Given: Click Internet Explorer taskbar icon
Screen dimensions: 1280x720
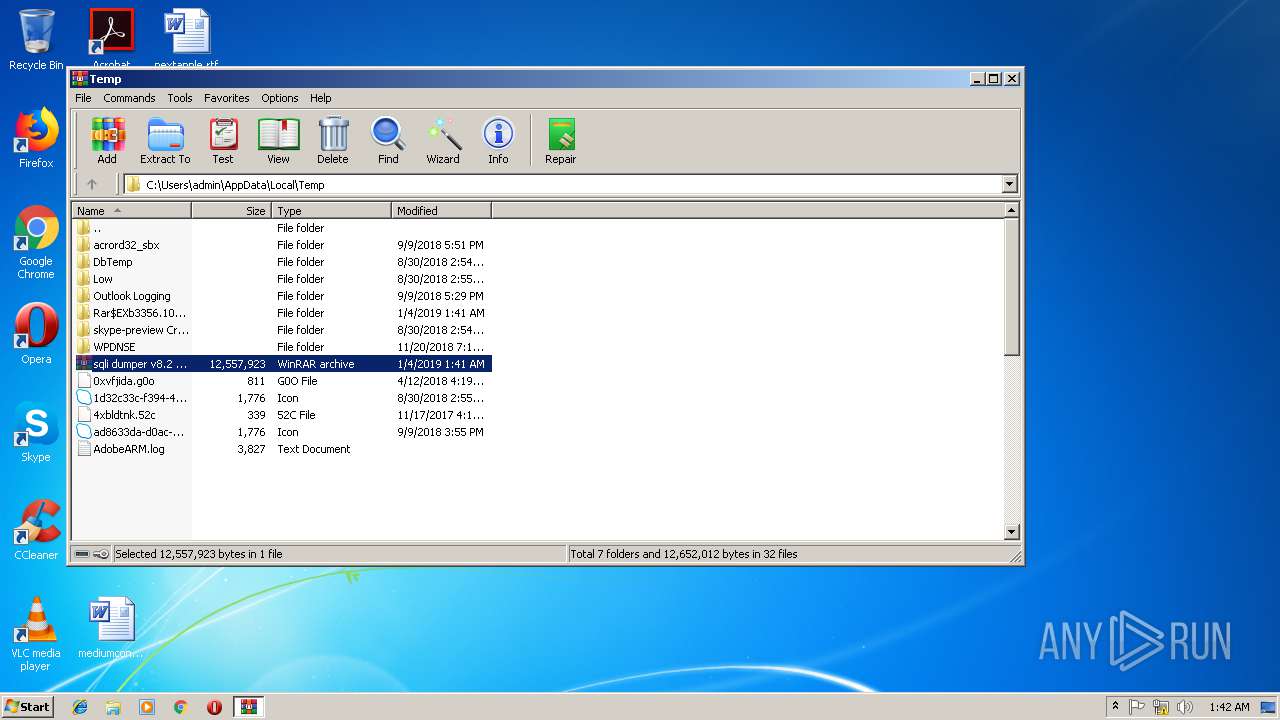Looking at the screenshot, I should [x=80, y=707].
